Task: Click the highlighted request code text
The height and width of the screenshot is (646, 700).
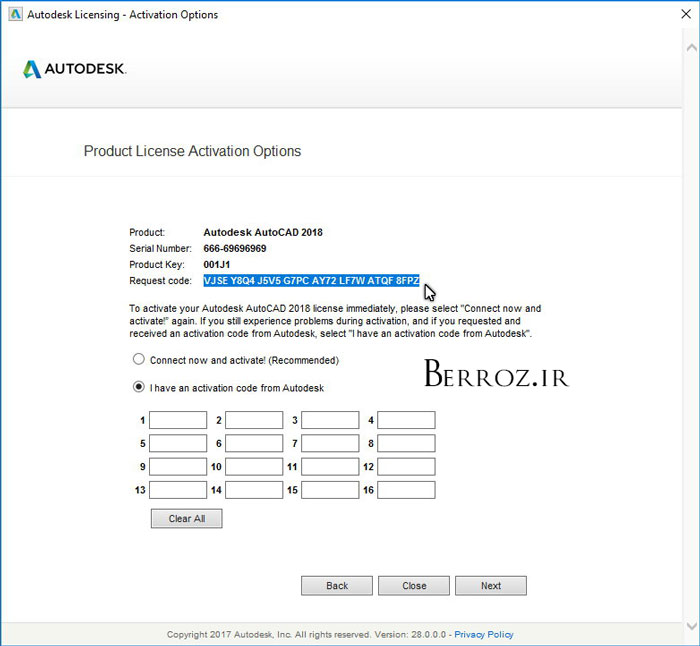Action: coord(311,281)
